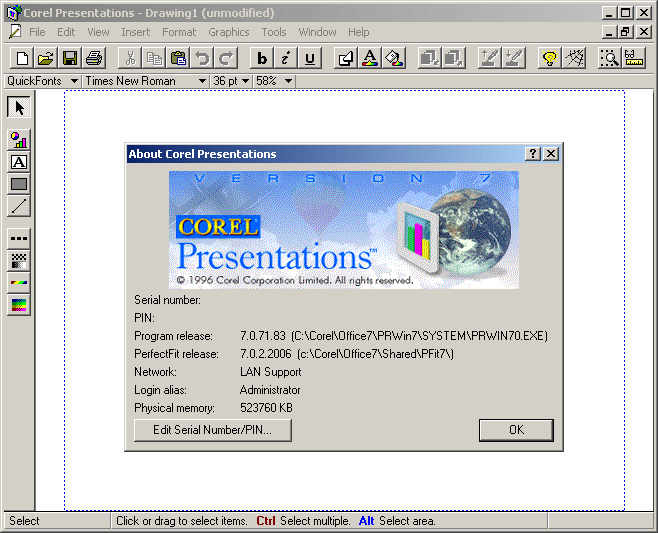Click the Print icon in the toolbar

point(94,58)
